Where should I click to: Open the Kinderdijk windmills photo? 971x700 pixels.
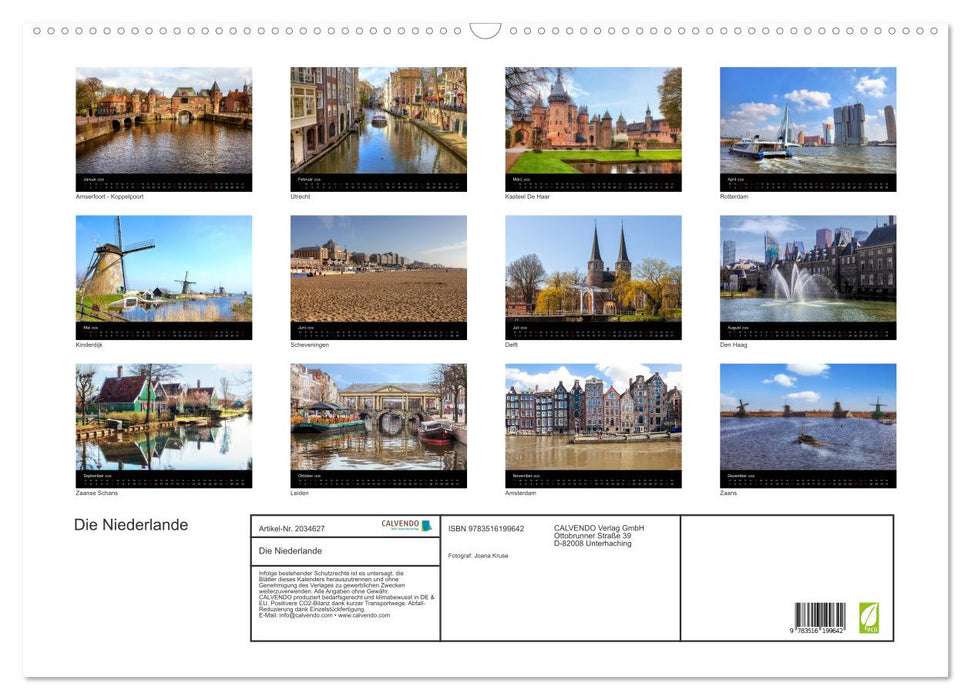click(x=163, y=270)
